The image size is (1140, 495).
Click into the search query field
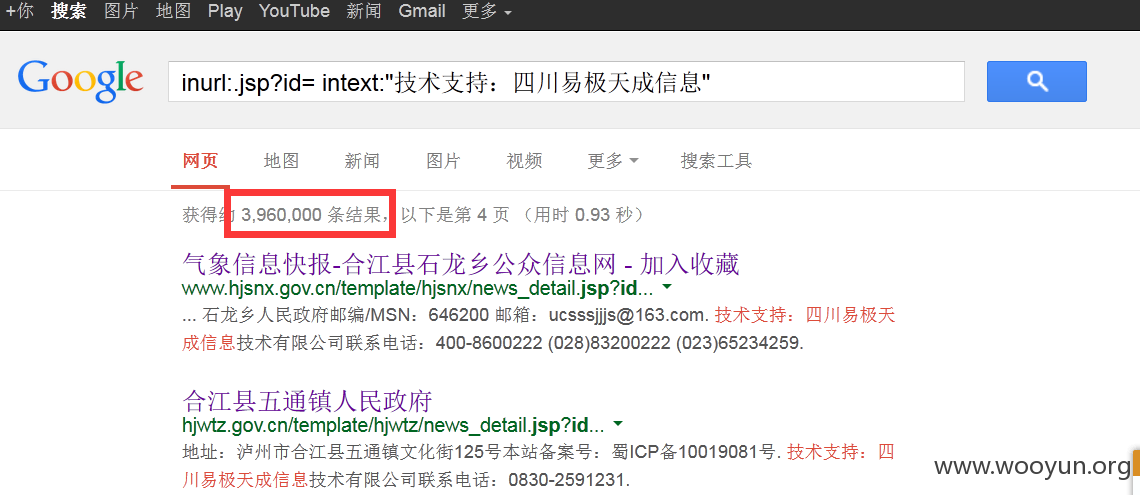pyautogui.click(x=566, y=81)
